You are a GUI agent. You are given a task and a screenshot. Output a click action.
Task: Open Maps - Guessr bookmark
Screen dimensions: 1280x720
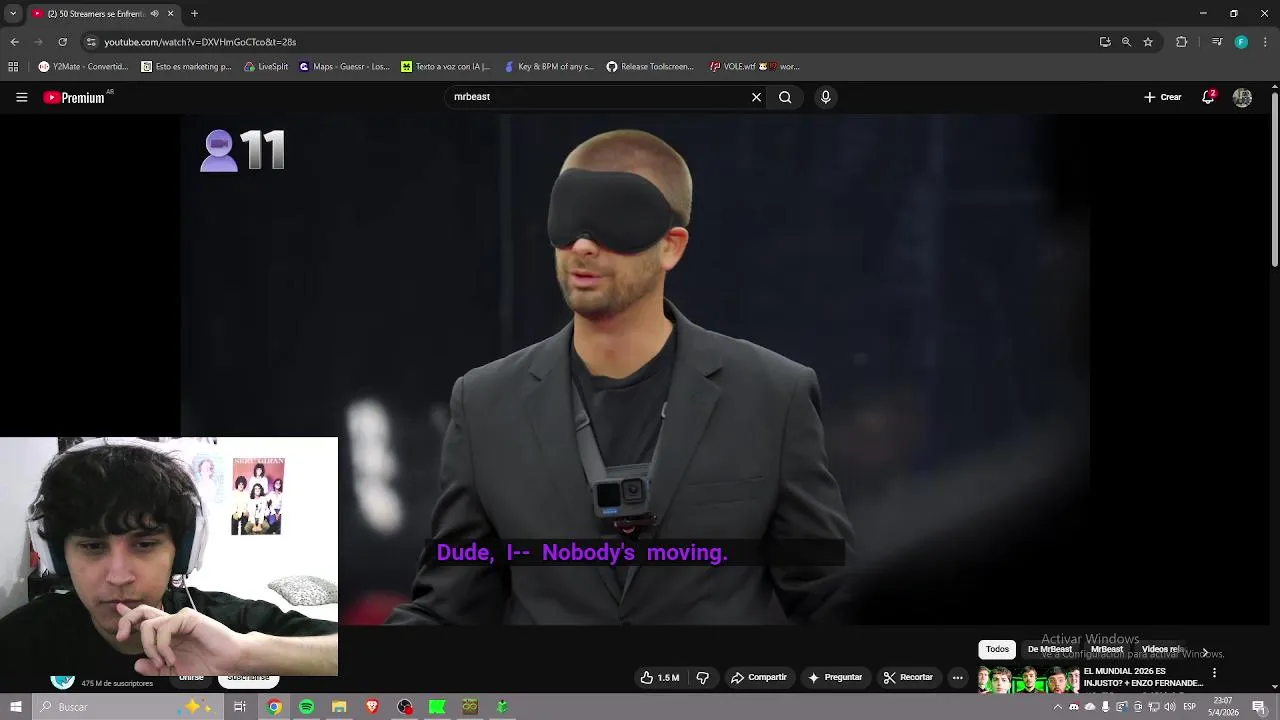pyautogui.click(x=344, y=67)
